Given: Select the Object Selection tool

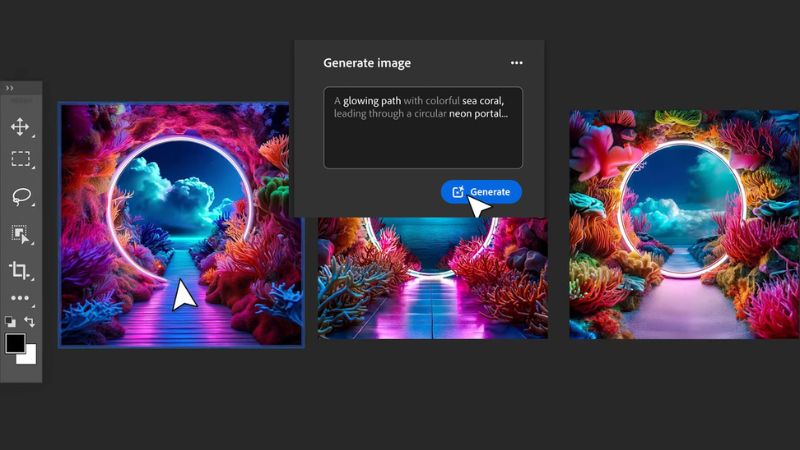Looking at the screenshot, I should [x=20, y=234].
